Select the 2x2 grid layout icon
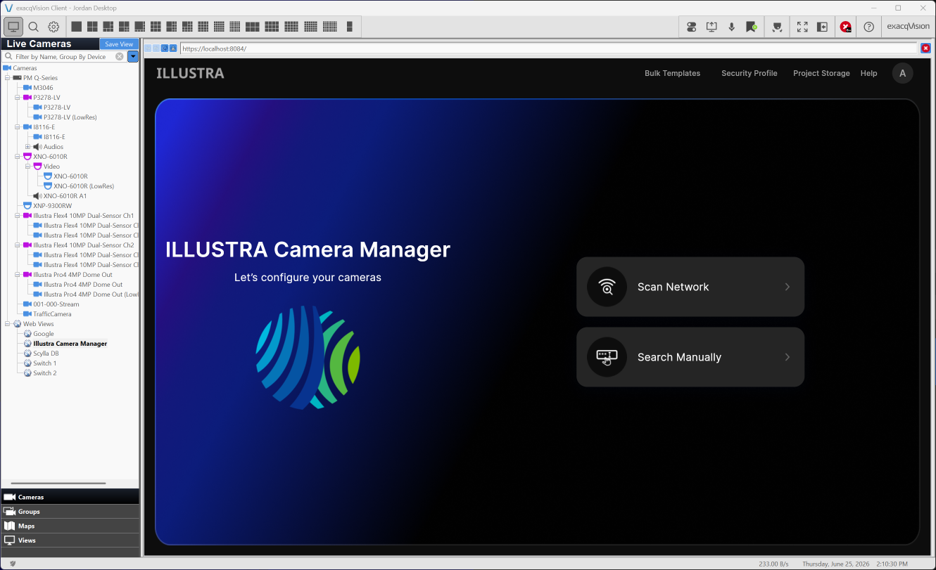This screenshot has width=936, height=570. pyautogui.click(x=92, y=26)
